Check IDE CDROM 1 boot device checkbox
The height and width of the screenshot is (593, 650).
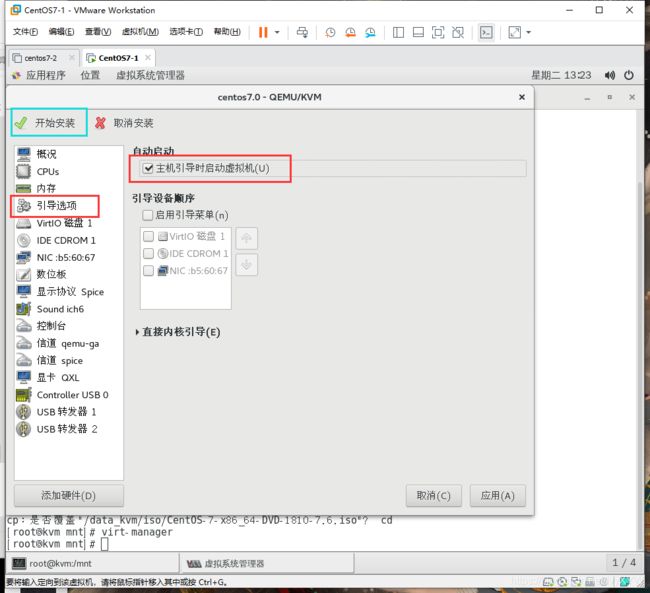[x=148, y=253]
